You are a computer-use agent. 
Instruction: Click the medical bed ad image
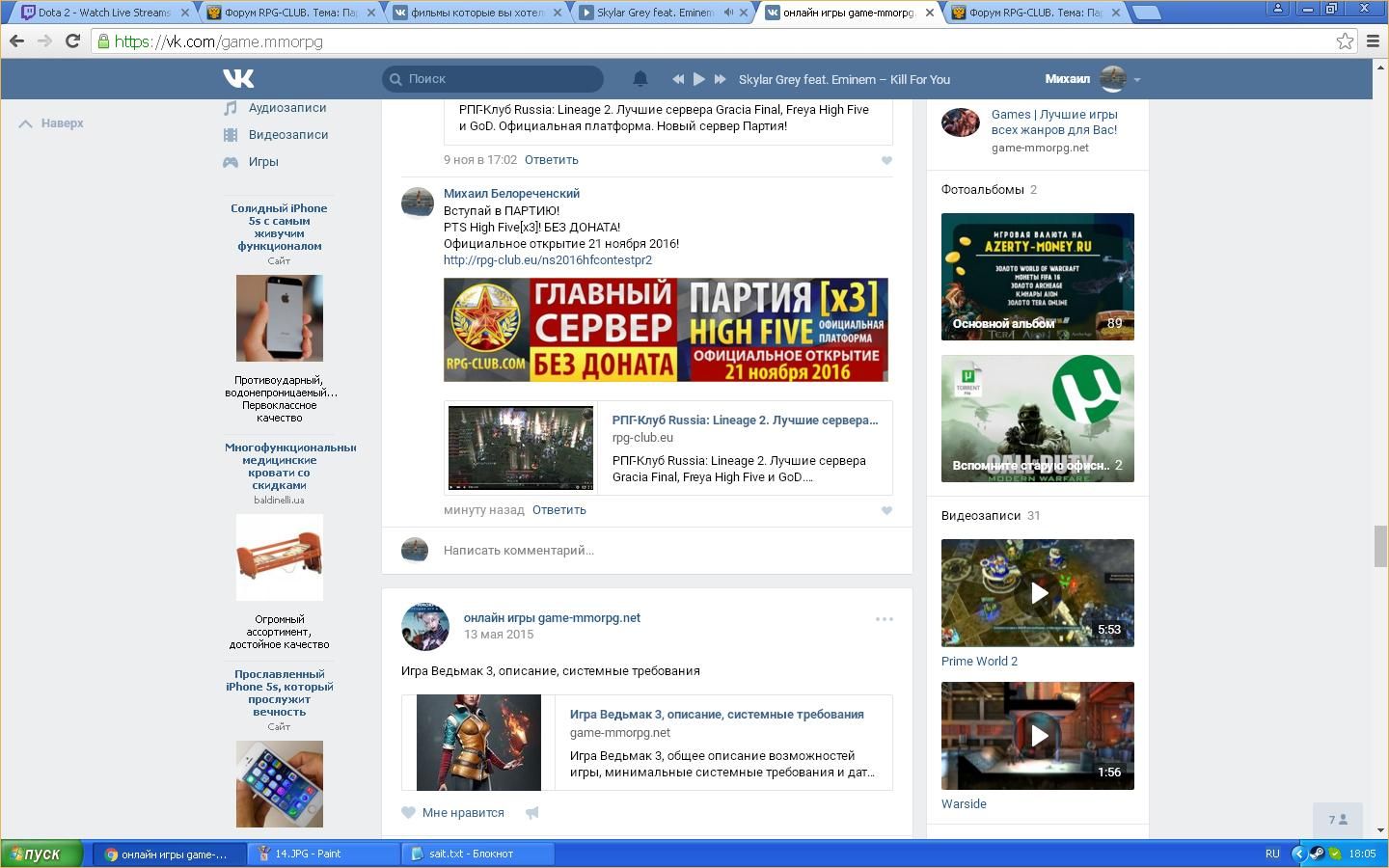click(280, 557)
